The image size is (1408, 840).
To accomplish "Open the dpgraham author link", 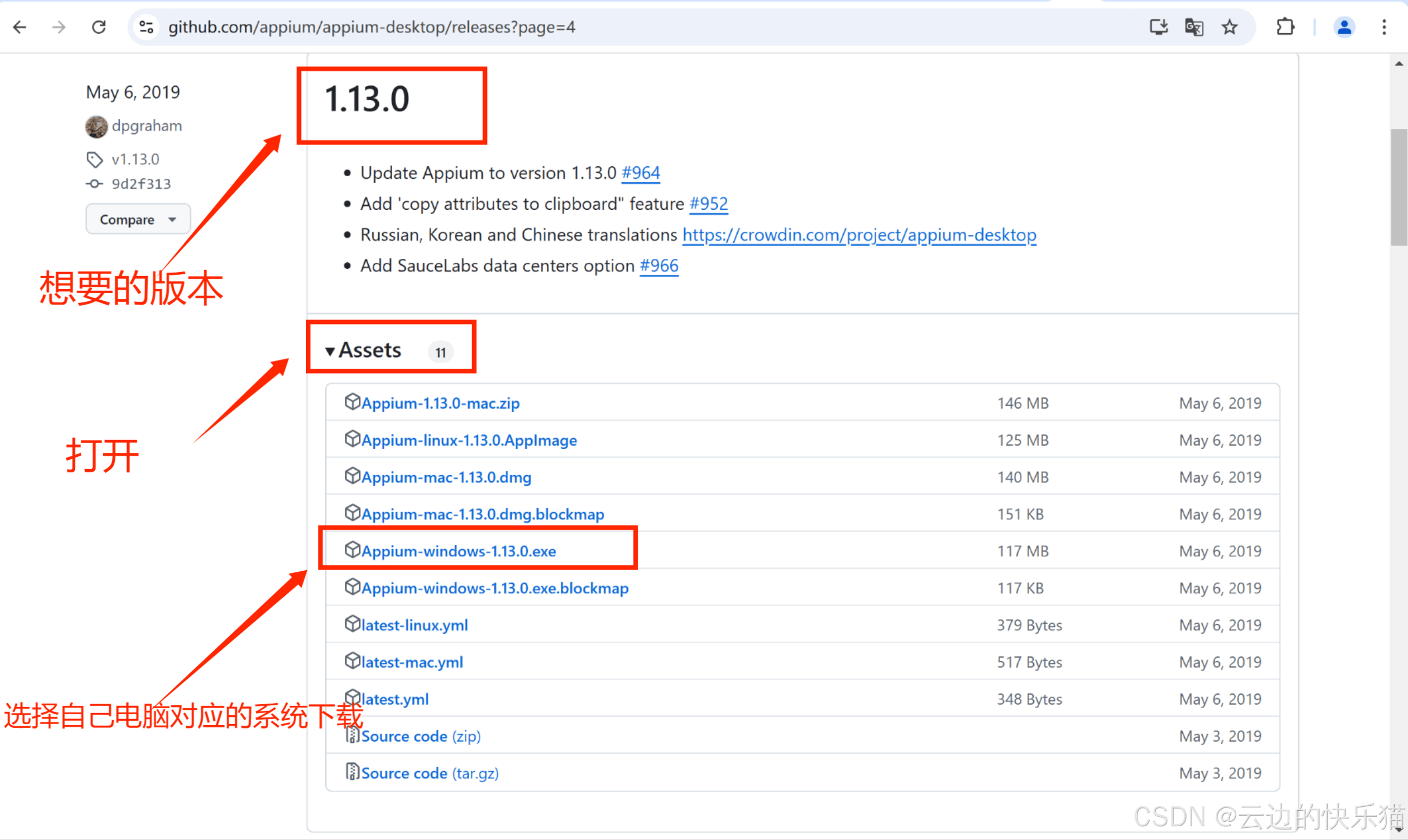I will tap(147, 126).
